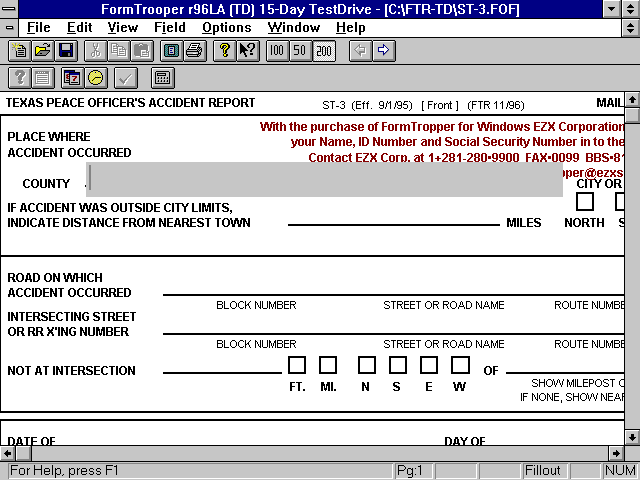This screenshot has width=640, height=480.
Task: Check the W direction checkbox
Action: tap(460, 365)
